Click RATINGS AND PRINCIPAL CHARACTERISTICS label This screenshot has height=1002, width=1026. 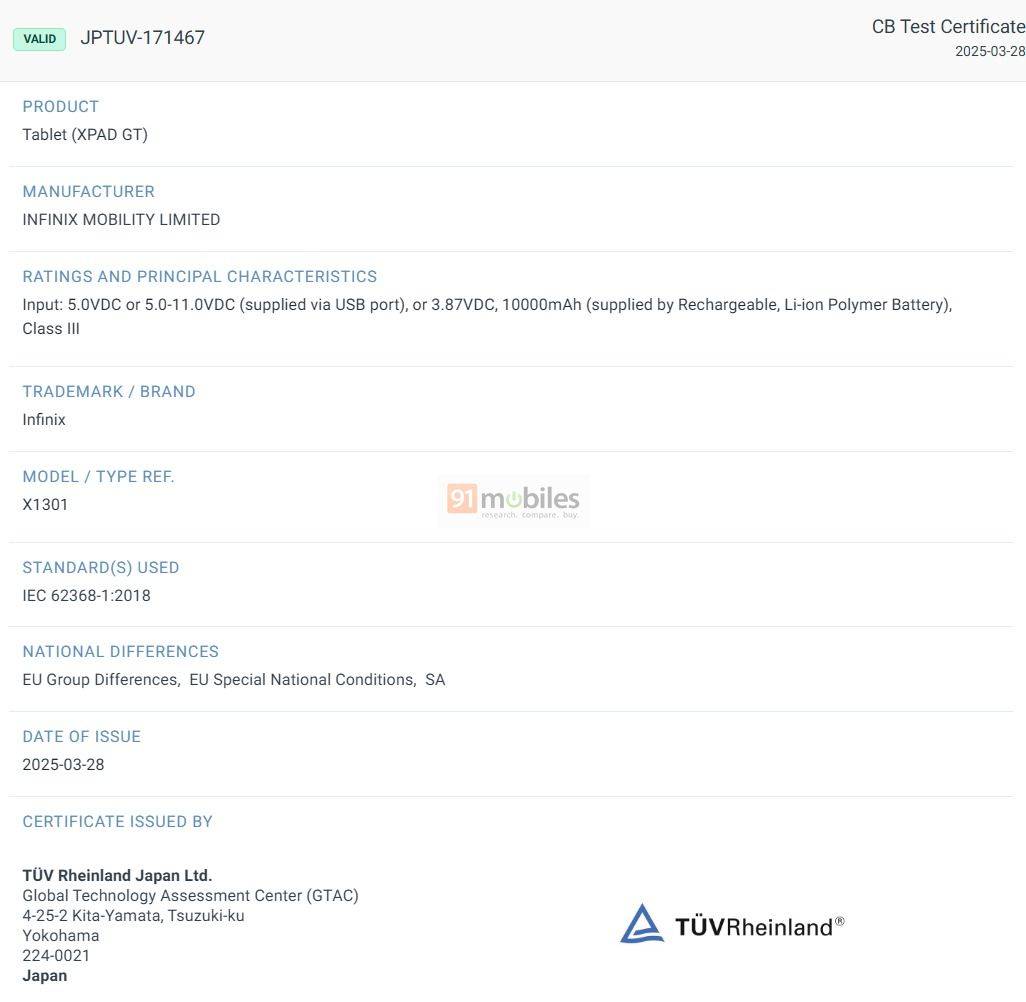(200, 277)
